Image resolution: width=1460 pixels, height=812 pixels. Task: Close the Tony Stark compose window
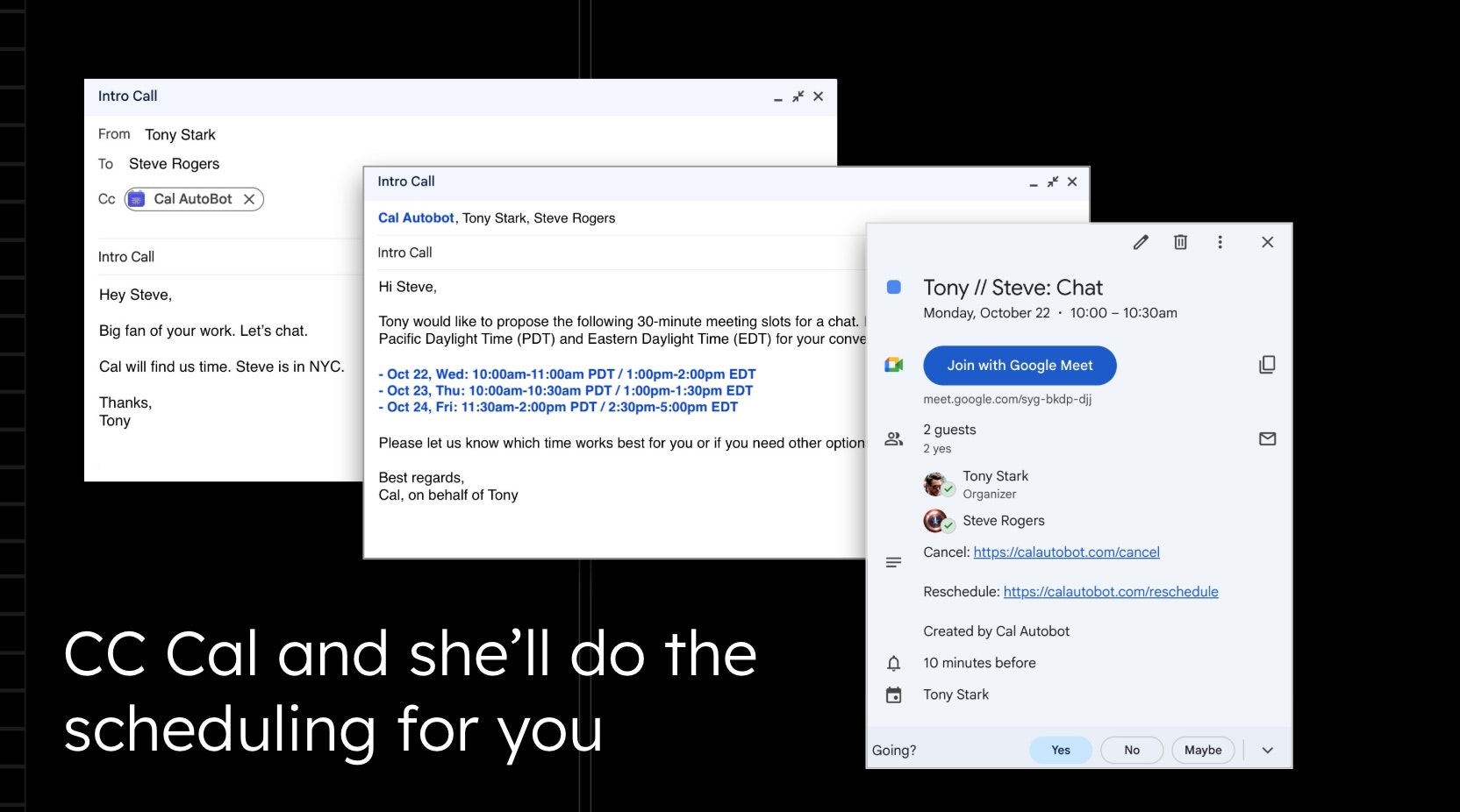pos(818,96)
